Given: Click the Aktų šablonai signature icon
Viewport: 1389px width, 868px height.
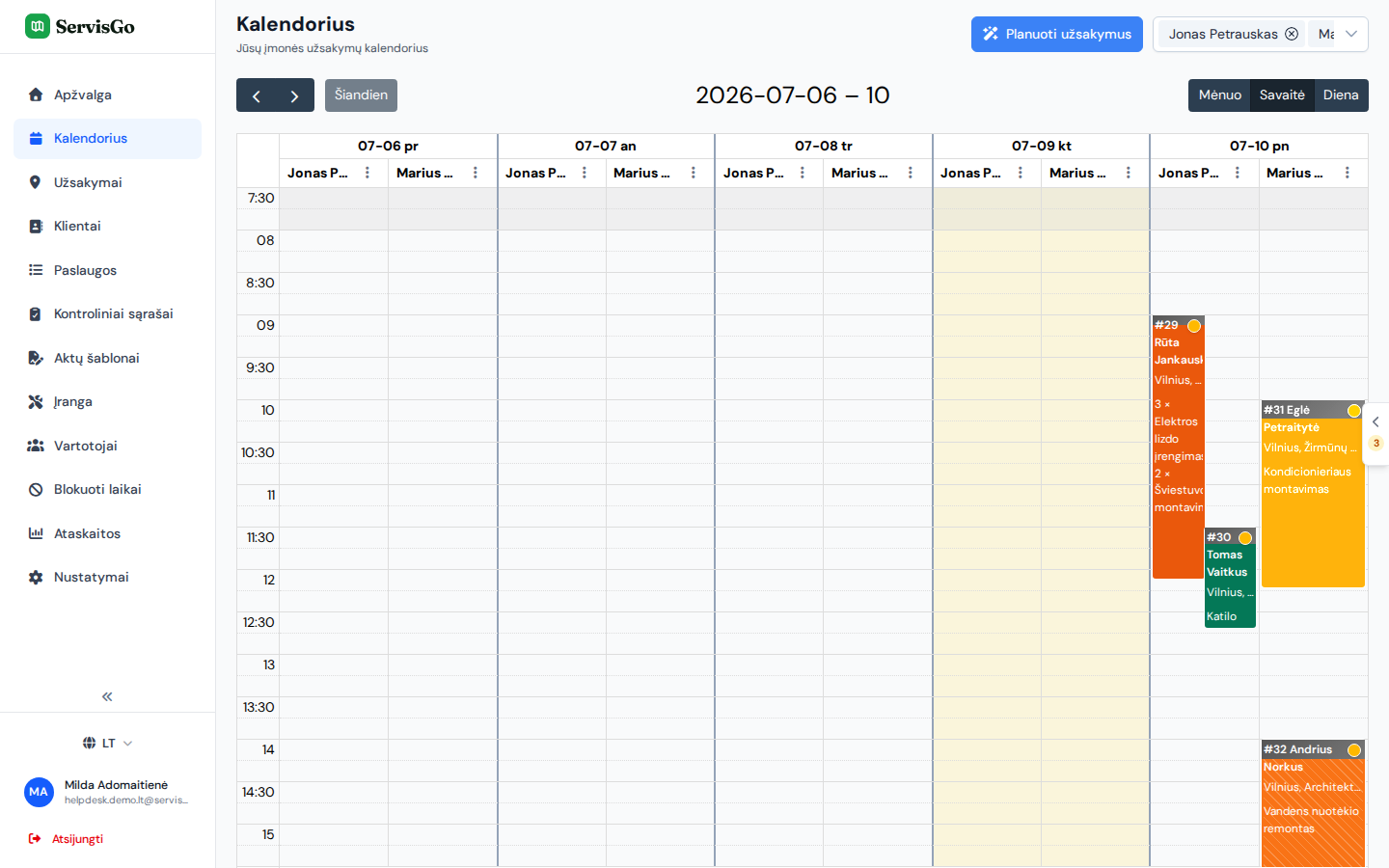Looking at the screenshot, I should point(36,358).
